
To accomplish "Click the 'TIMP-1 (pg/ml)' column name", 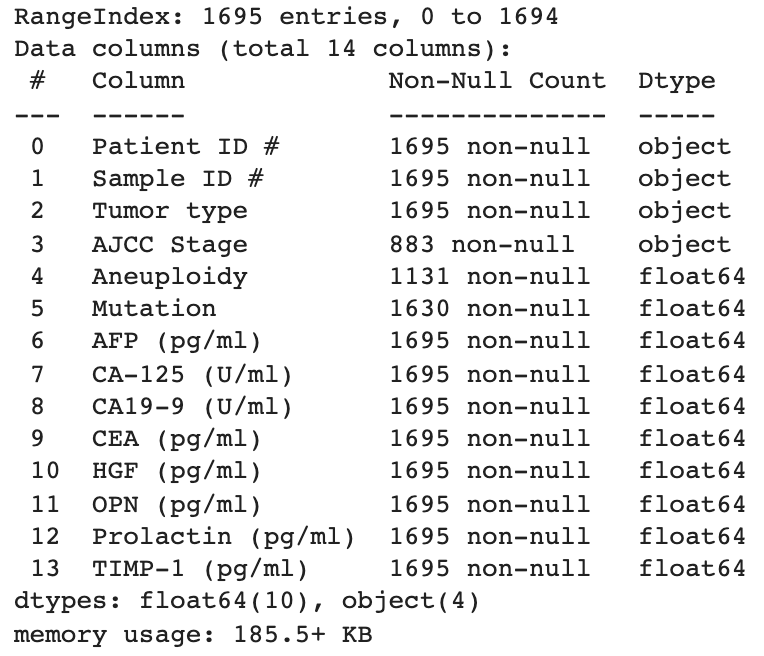I will click(x=200, y=568).
